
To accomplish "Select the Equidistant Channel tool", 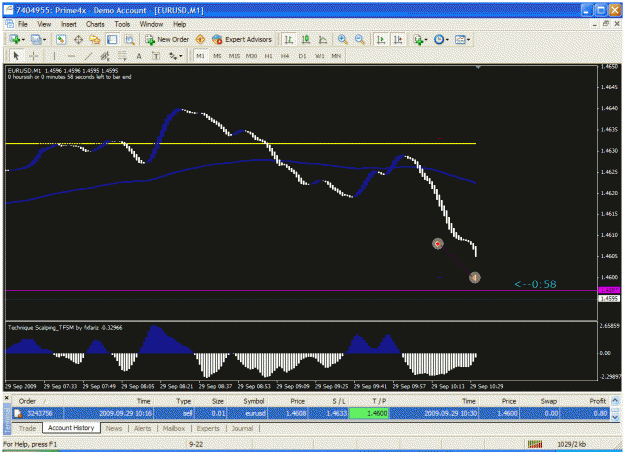I will 105,56.
